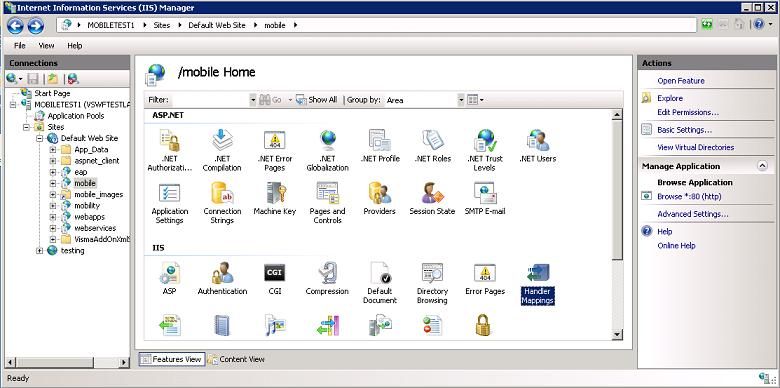Open the .NET Users feature

coord(537,146)
